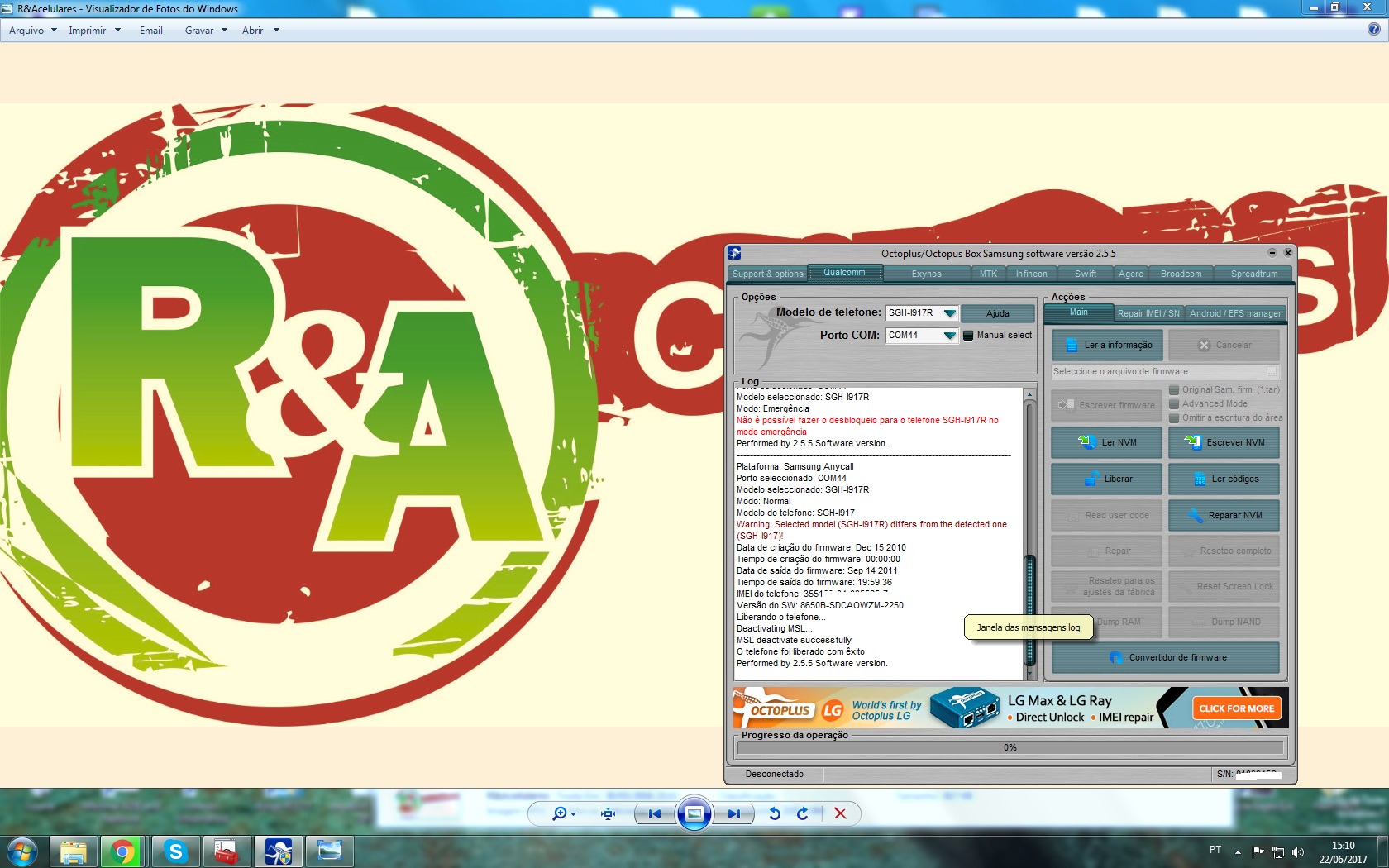Select the Agere tab
The width and height of the screenshot is (1389, 868).
[x=1131, y=274]
